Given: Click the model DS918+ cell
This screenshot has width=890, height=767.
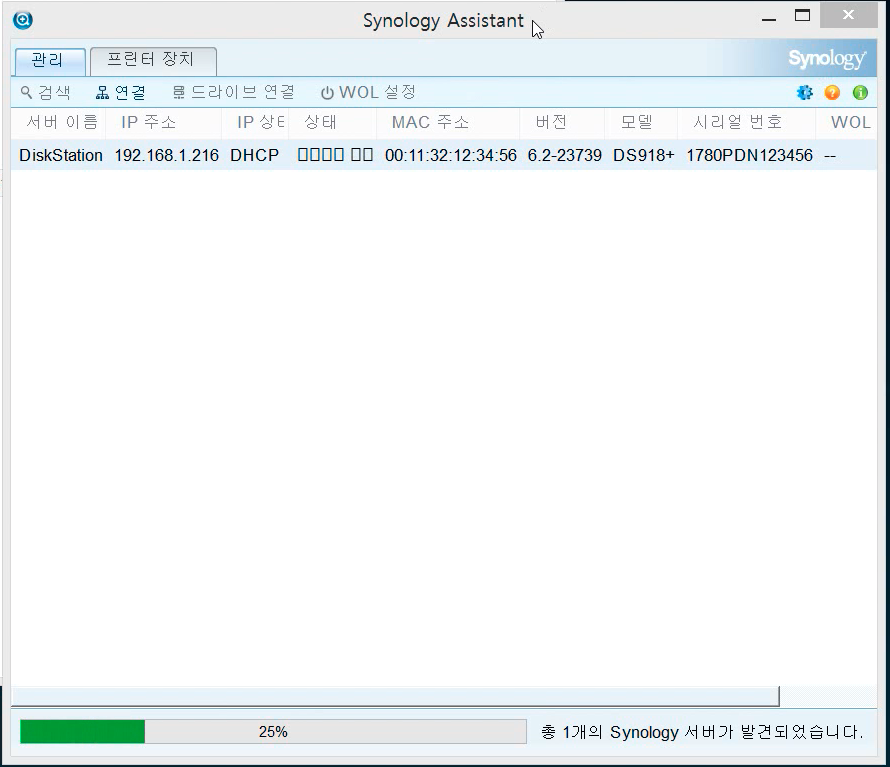Looking at the screenshot, I should [x=644, y=155].
